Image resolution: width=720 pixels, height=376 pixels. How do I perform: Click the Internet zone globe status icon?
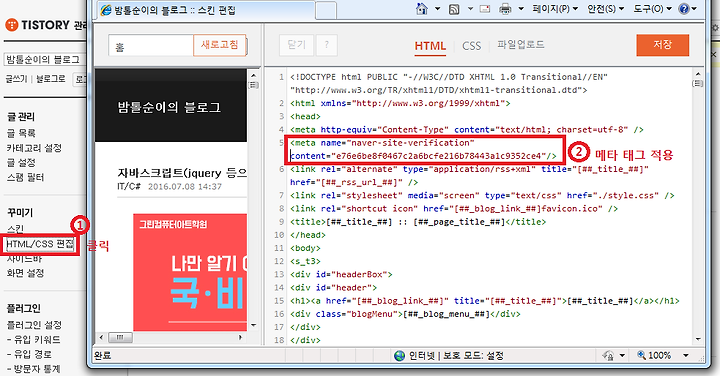(x=399, y=356)
